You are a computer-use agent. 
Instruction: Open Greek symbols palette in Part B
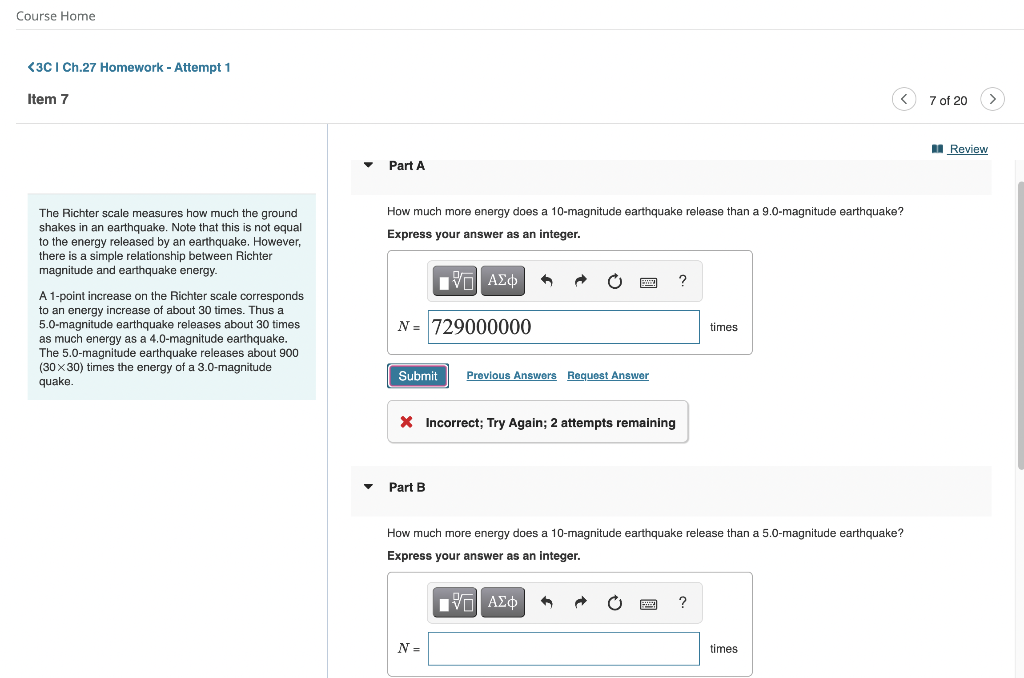502,602
